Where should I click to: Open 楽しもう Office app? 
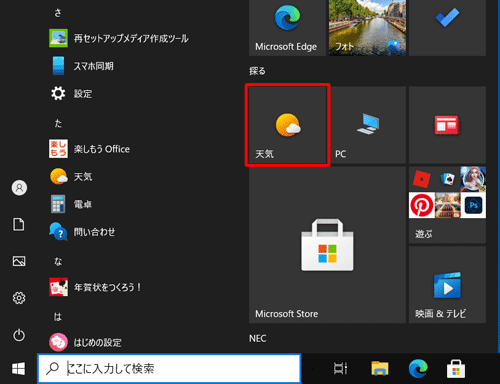(x=89, y=149)
